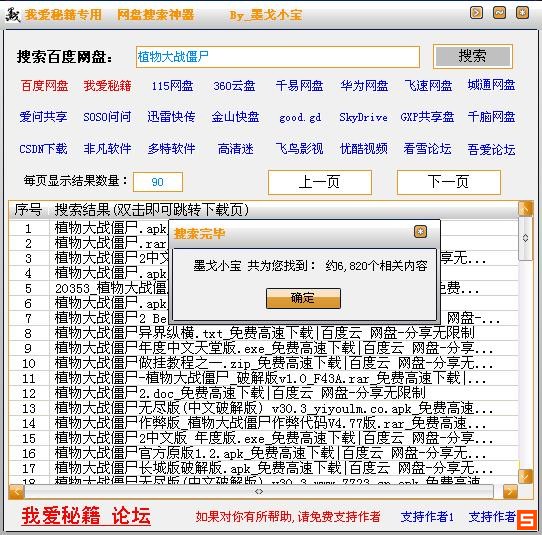Click the 序号 column header
Screen dimensions: 542x535
click(x=28, y=209)
